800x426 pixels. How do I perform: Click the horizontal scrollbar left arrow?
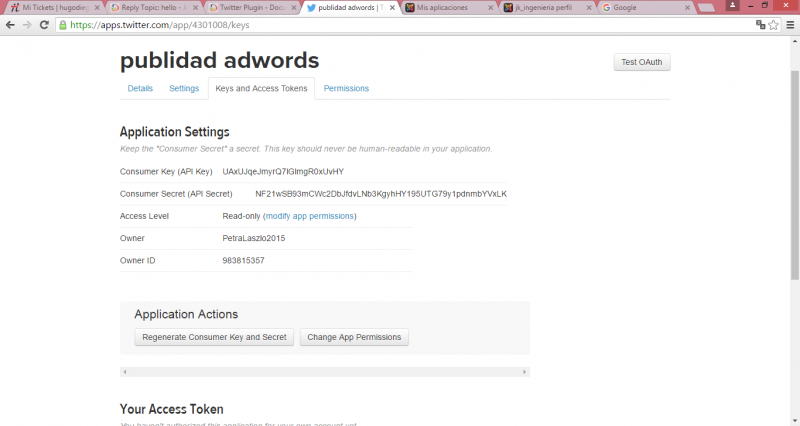coord(124,372)
